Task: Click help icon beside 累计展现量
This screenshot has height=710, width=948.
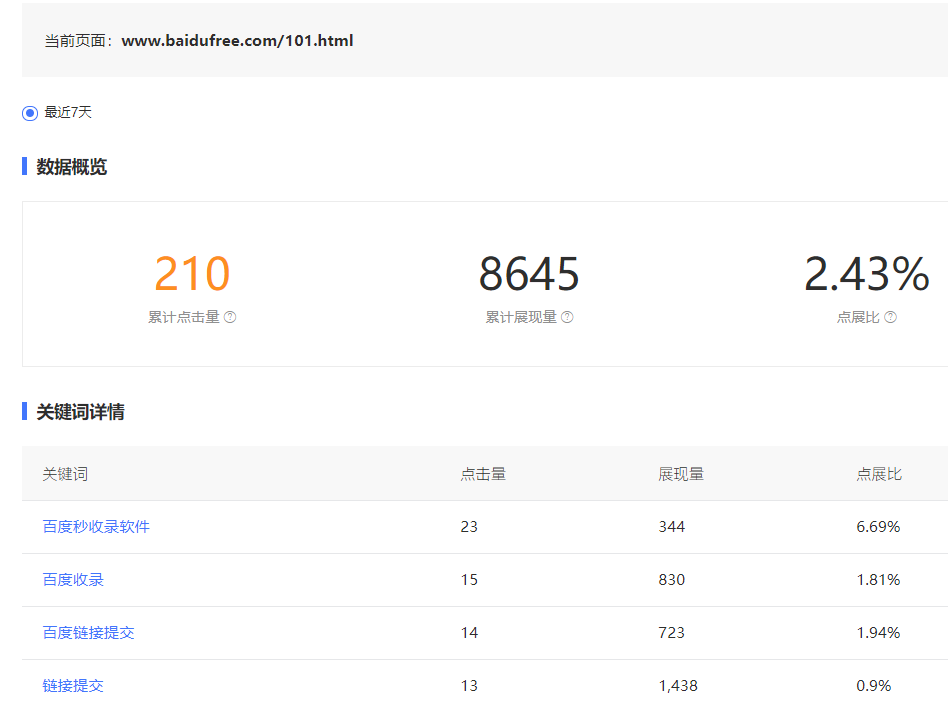Action: 567,317
